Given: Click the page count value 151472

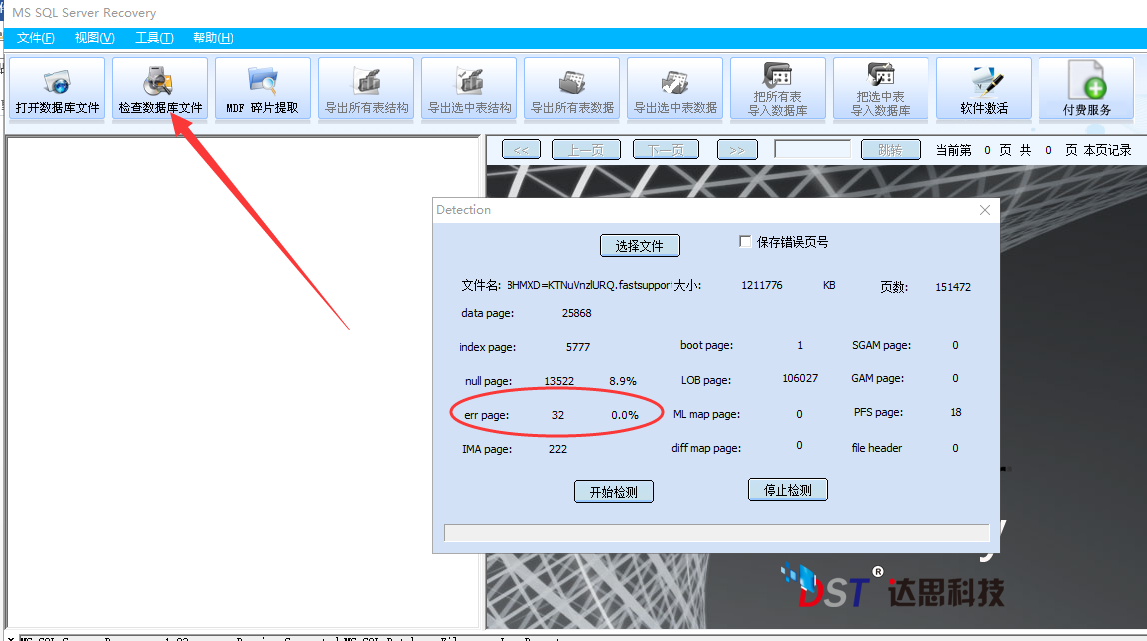Looking at the screenshot, I should click(x=953, y=287).
